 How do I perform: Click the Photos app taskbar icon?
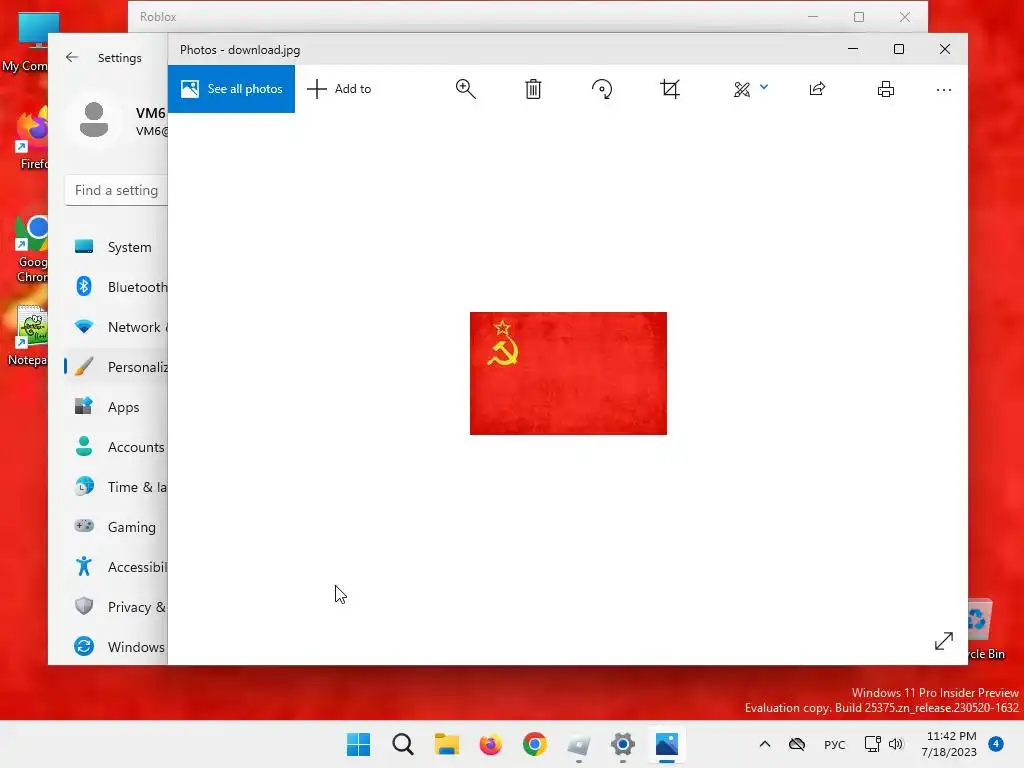(667, 744)
